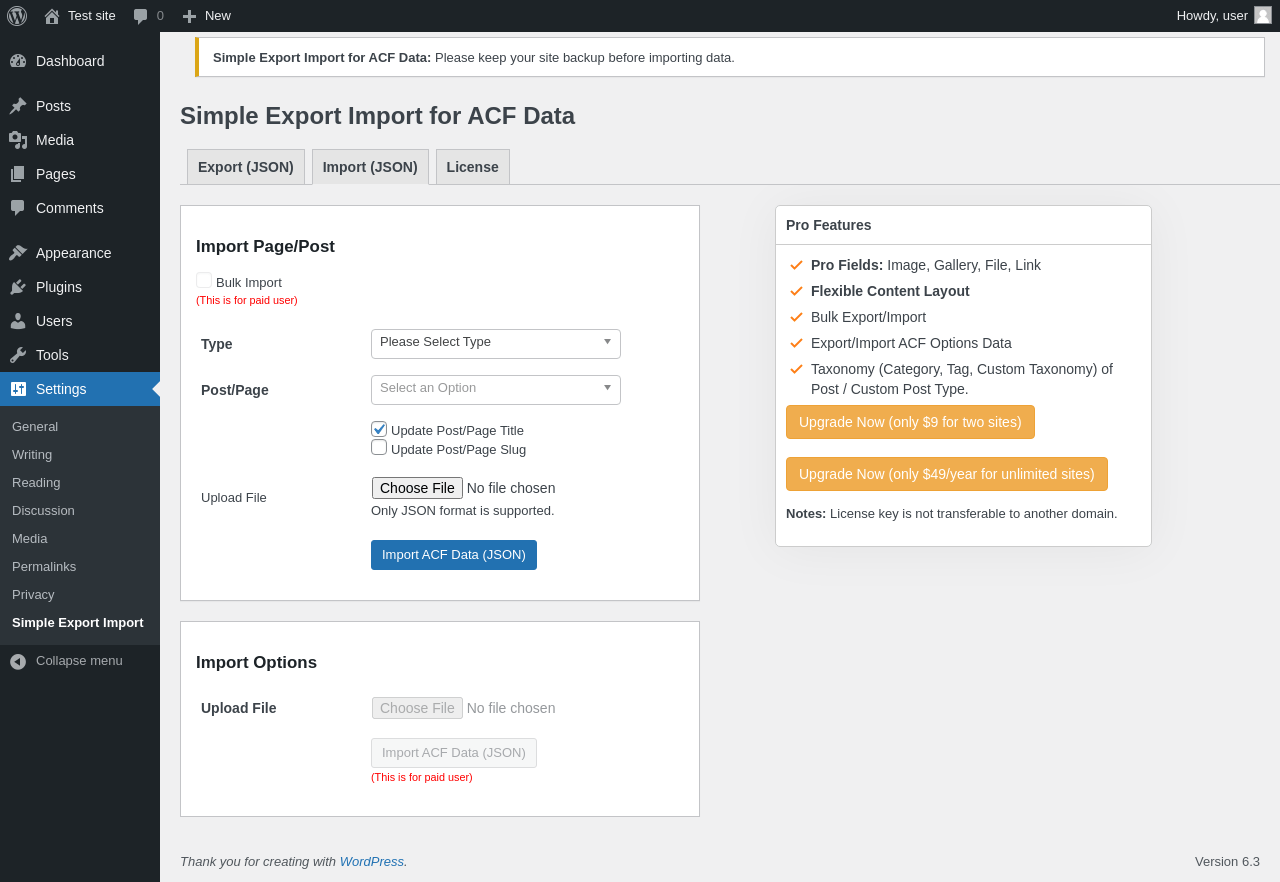Check Update Post/Page Slug
Viewport: 1280px width, 882px height.
click(x=379, y=448)
